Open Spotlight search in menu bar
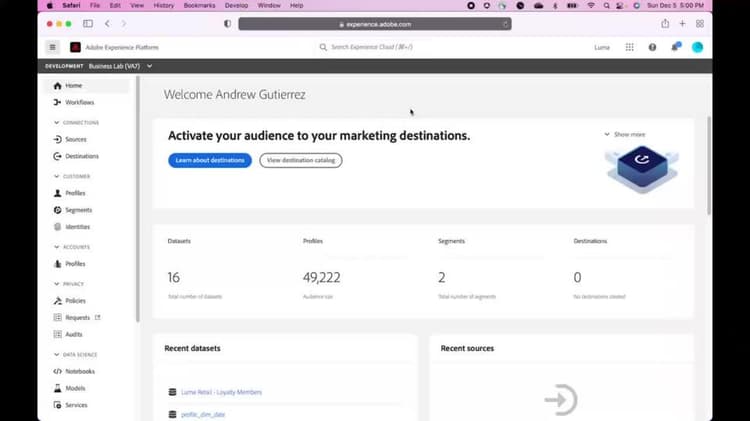750x421 pixels. pyautogui.click(x=607, y=5)
